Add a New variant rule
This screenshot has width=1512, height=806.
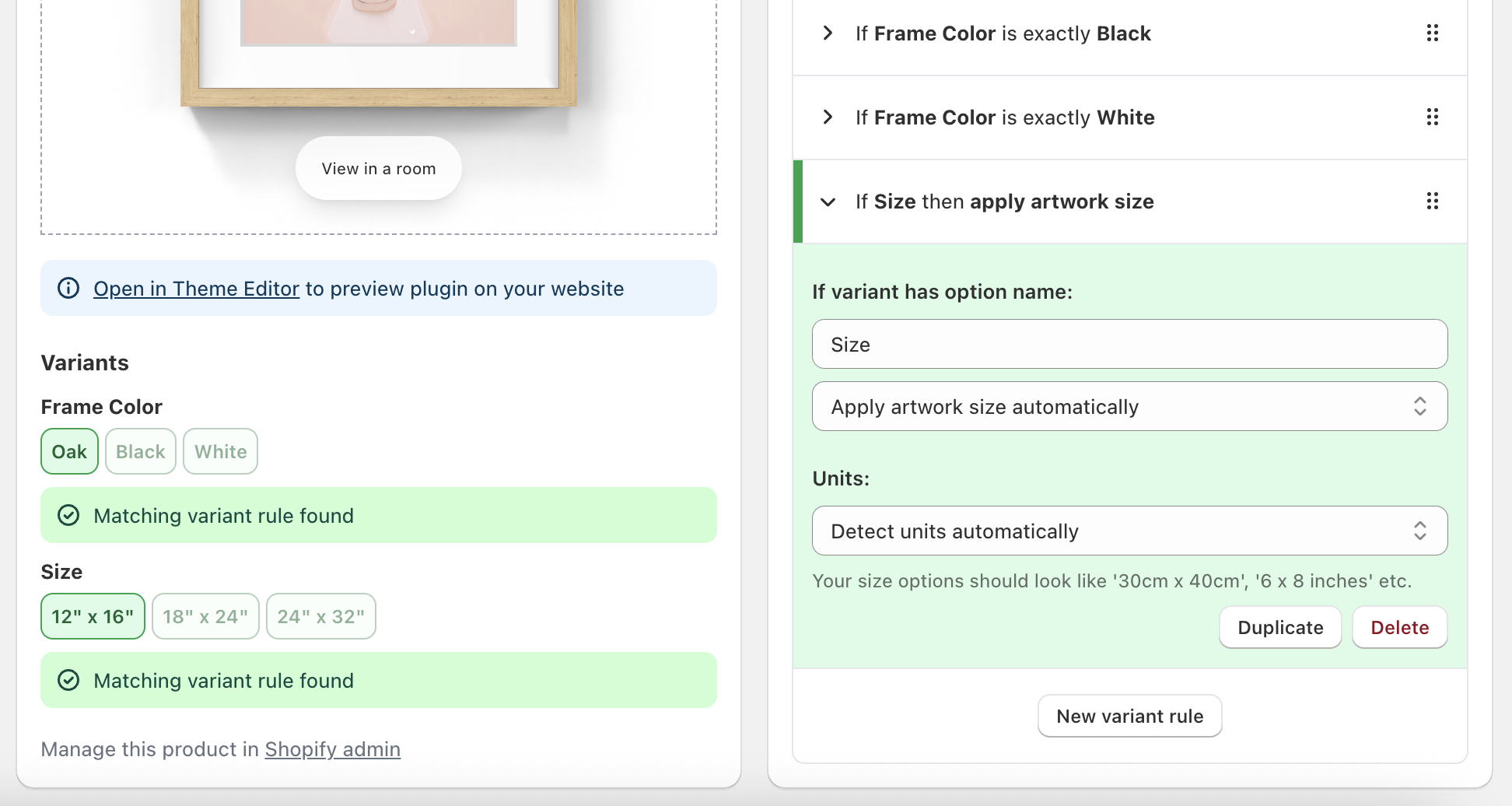[1129, 717]
